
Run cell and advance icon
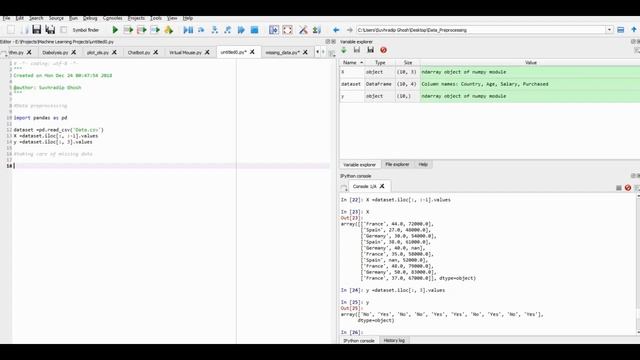[x=142, y=30]
